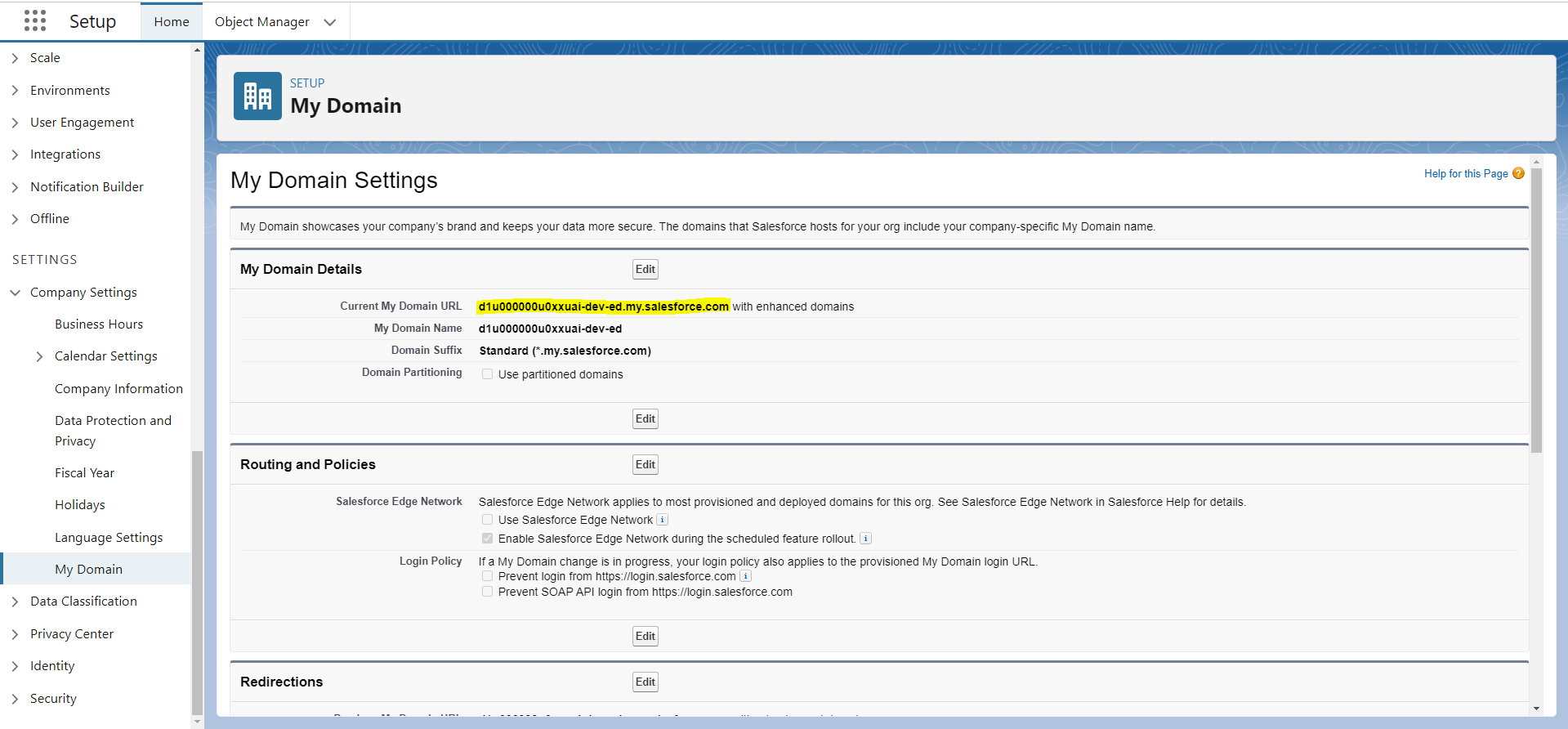Expand the Scale section chevron
Screen dimensions: 1568x729
pyautogui.click(x=15, y=58)
